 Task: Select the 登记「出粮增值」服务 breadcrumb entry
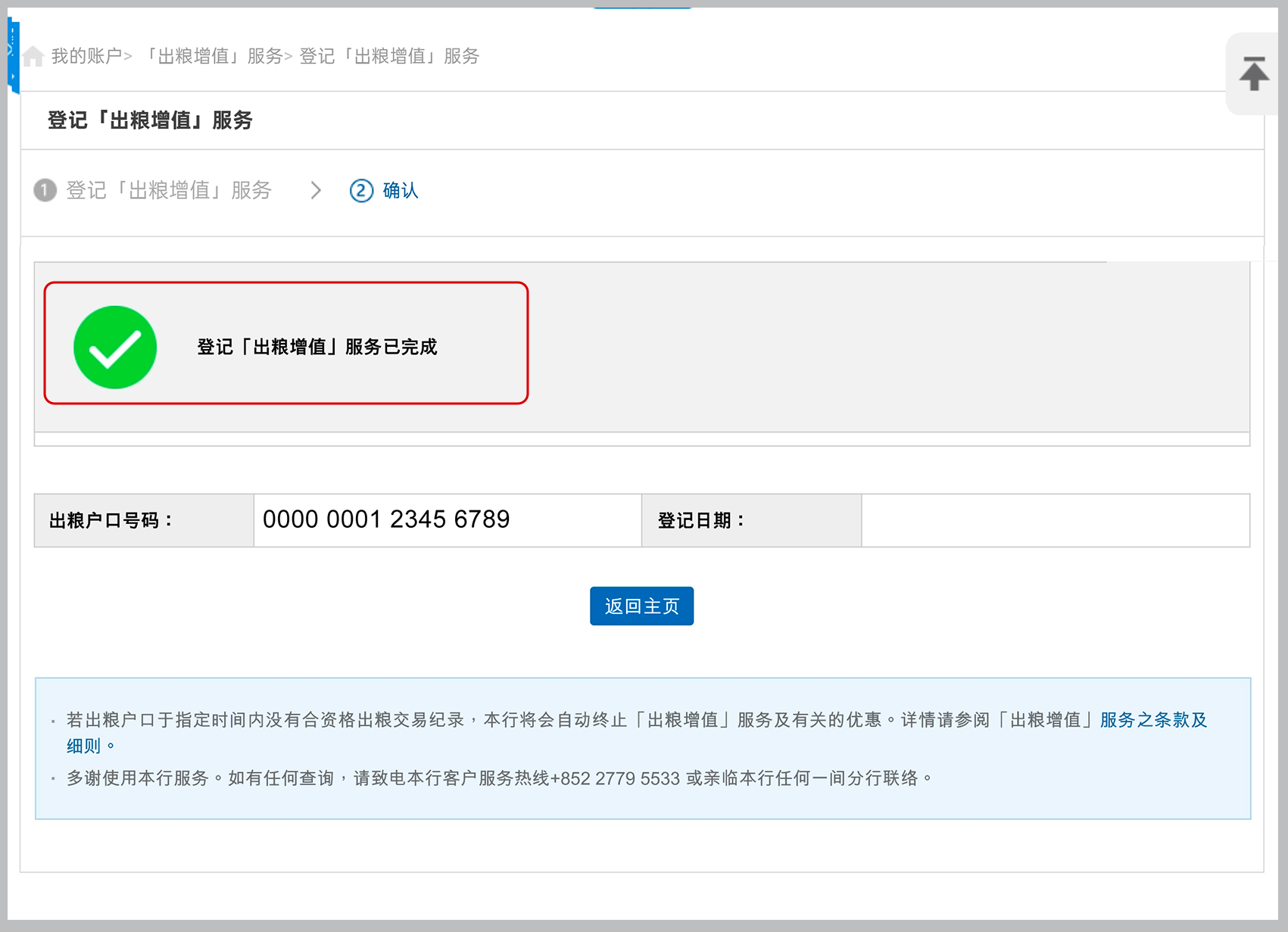tap(389, 56)
